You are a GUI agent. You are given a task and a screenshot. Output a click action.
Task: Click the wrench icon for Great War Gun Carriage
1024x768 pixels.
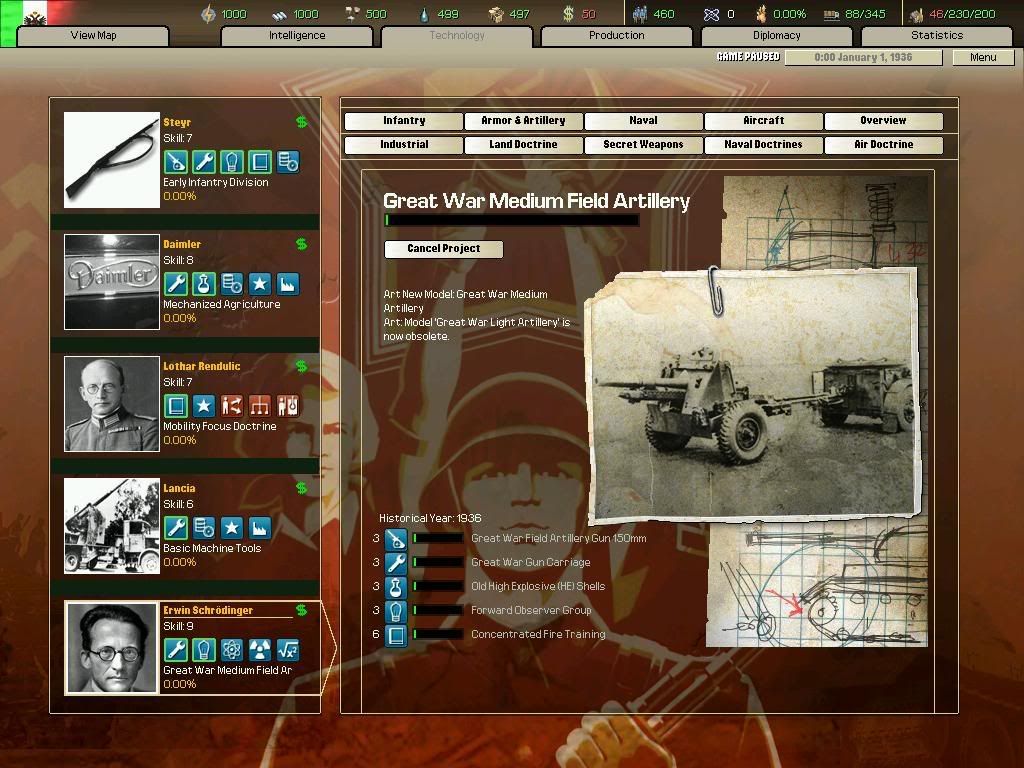396,563
